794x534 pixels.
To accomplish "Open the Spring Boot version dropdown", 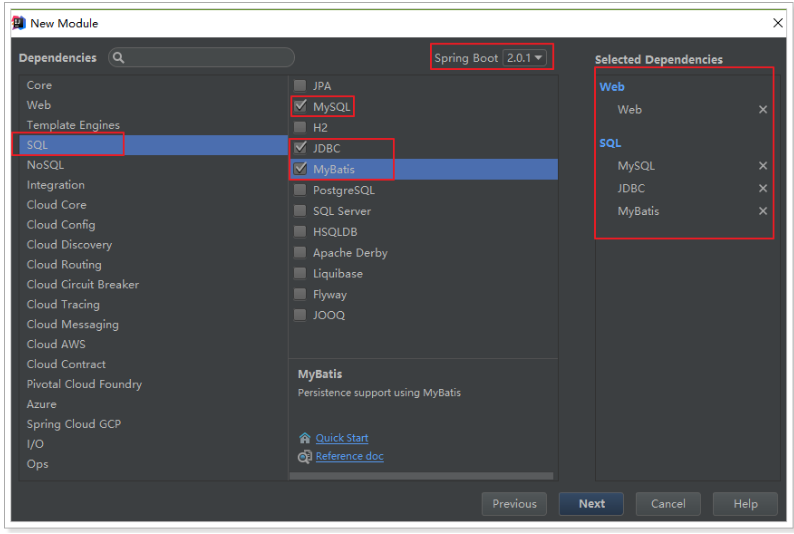I will (525, 58).
